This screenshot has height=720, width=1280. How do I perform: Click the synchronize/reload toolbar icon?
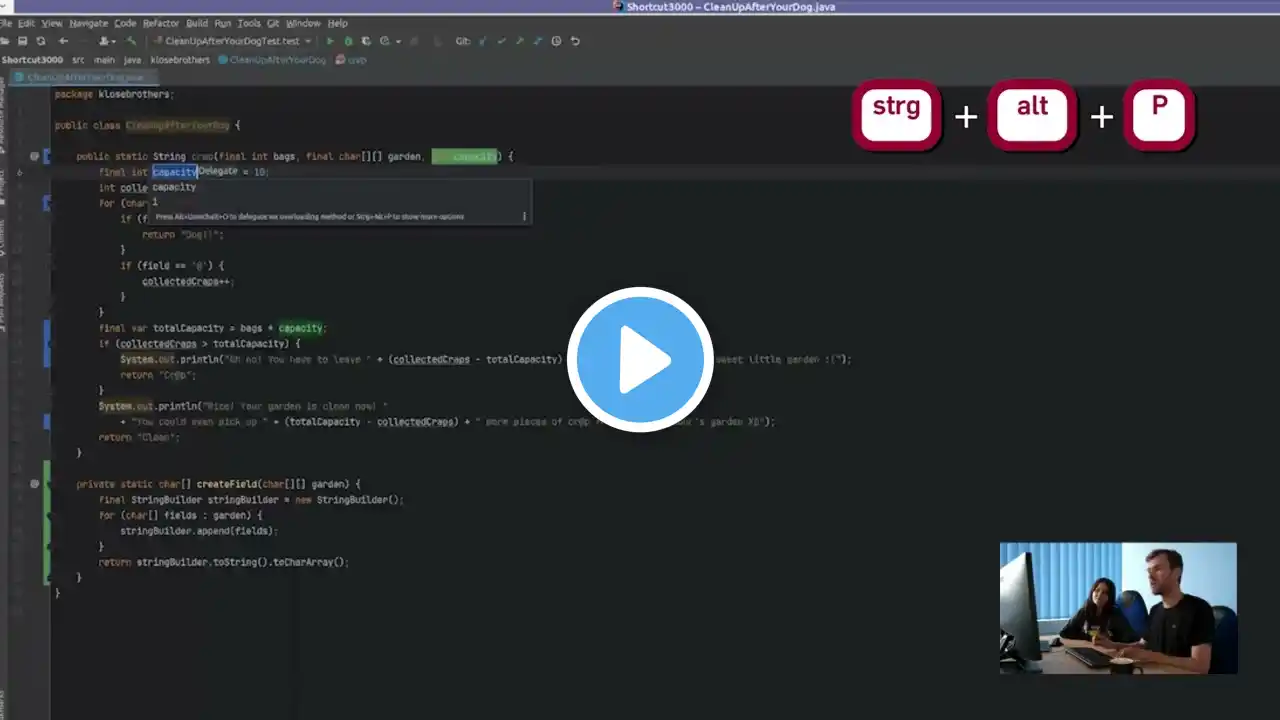coord(41,41)
